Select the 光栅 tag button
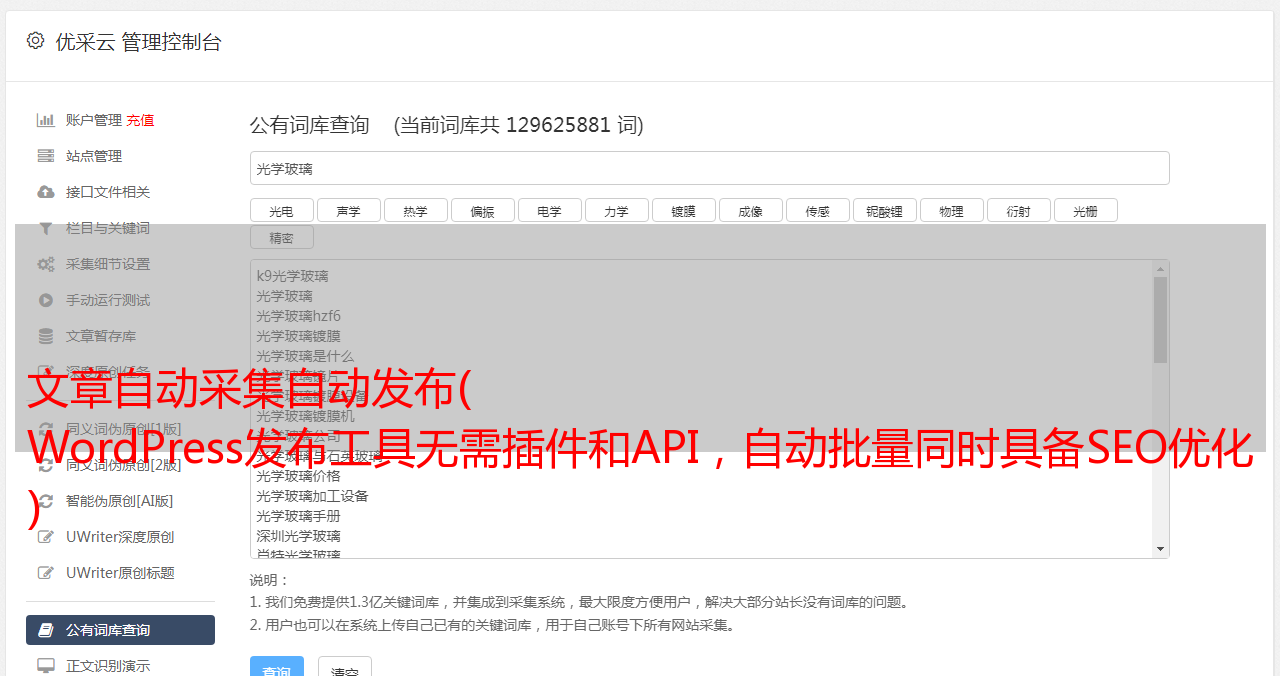The height and width of the screenshot is (676, 1280). 1085,210
